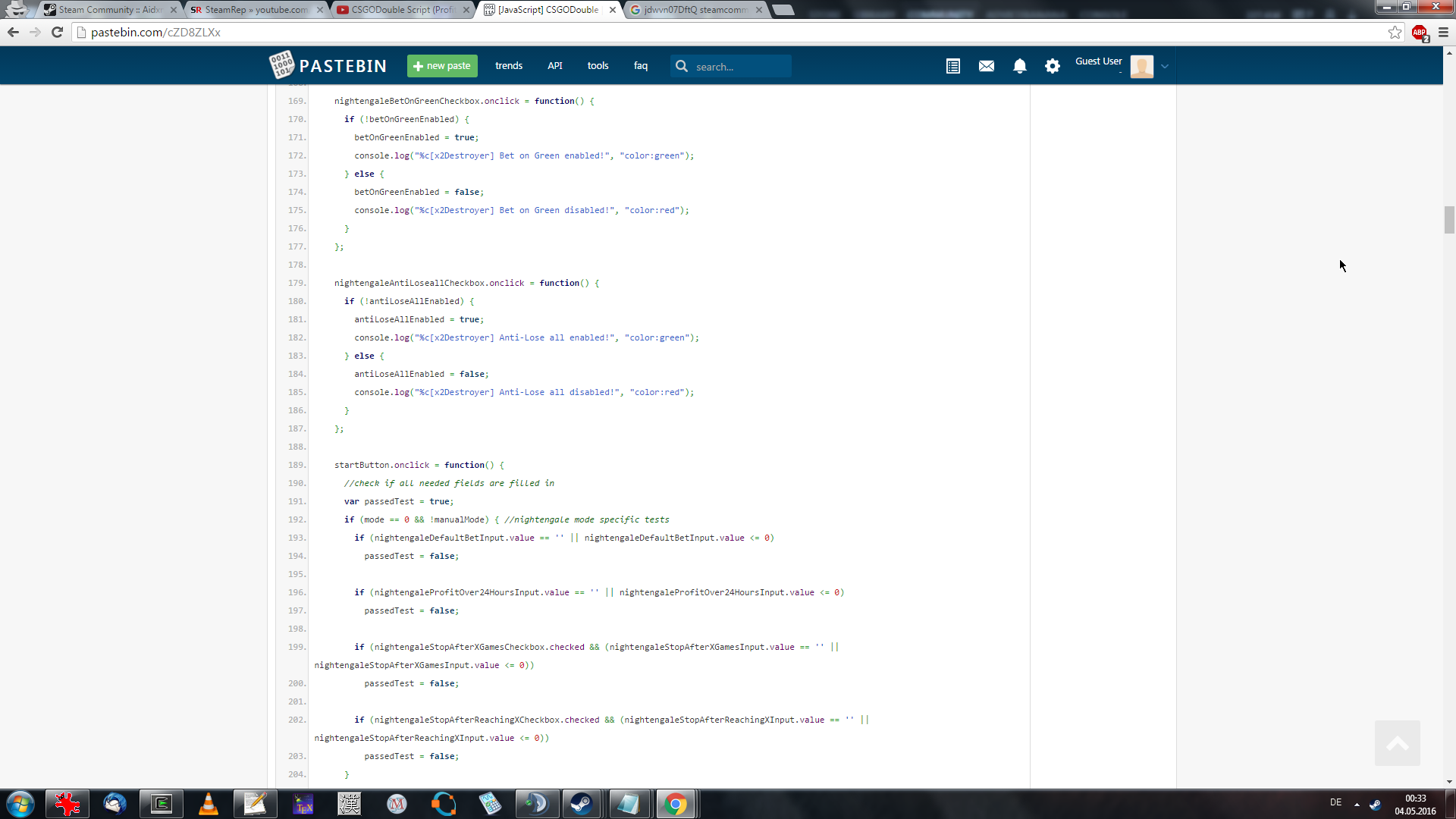1456x819 pixels.
Task: Show hidden system tray icons
Action: pyautogui.click(x=1357, y=804)
